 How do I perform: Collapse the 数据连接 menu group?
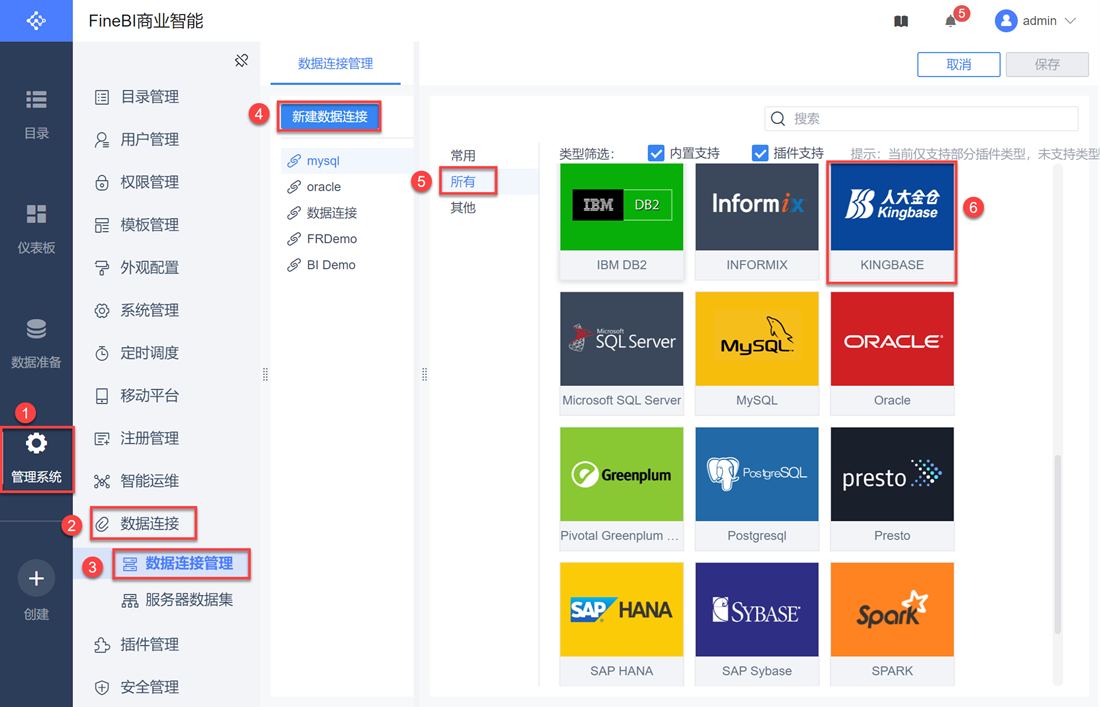point(149,523)
